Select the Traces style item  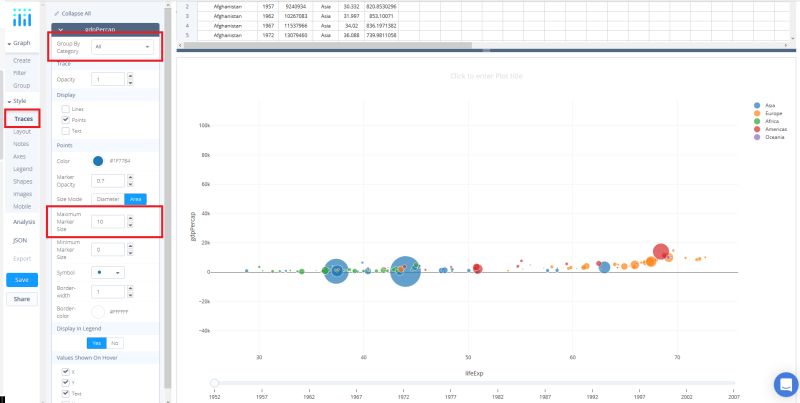click(x=23, y=119)
